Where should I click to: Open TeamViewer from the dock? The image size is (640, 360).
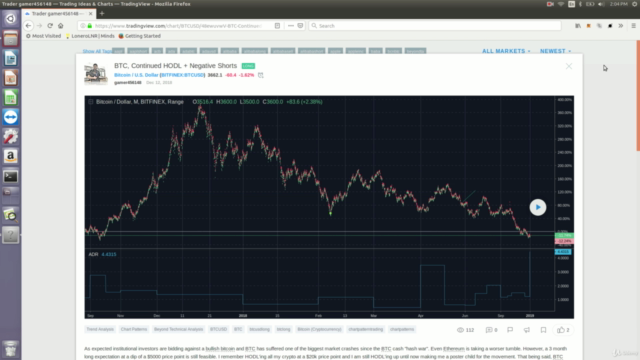(x=11, y=117)
